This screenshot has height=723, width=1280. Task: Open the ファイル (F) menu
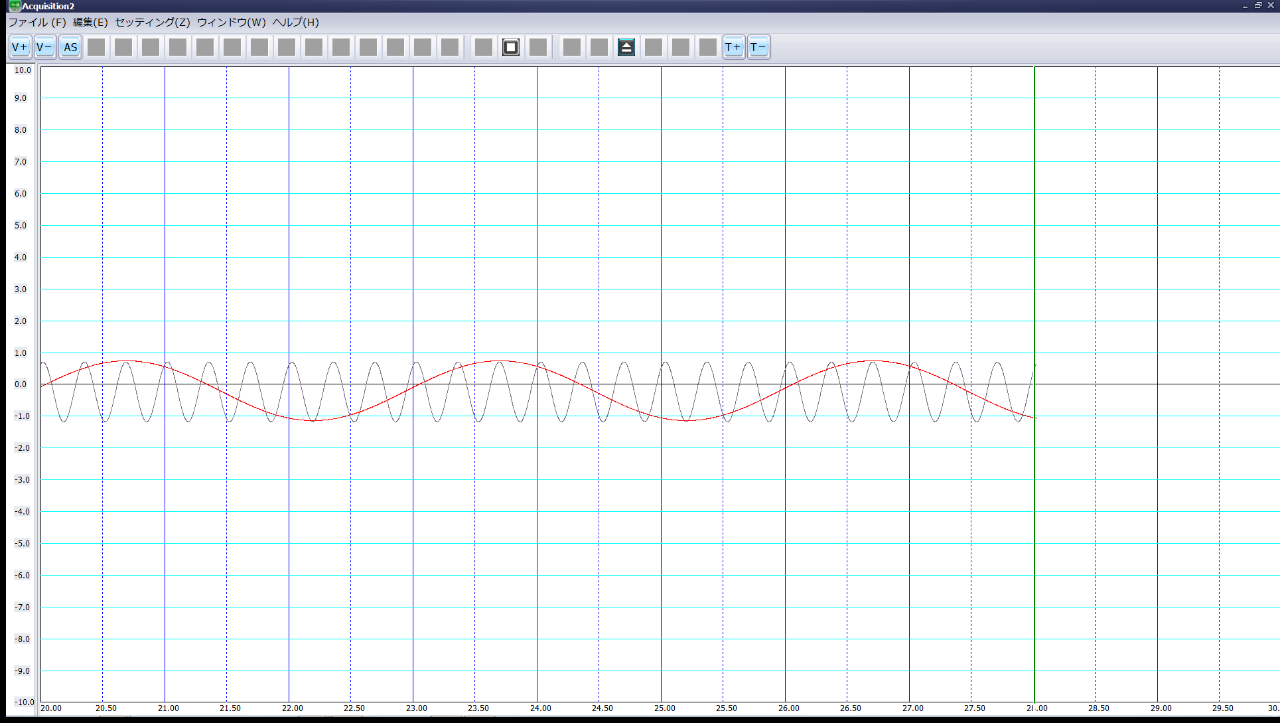click(x=37, y=22)
